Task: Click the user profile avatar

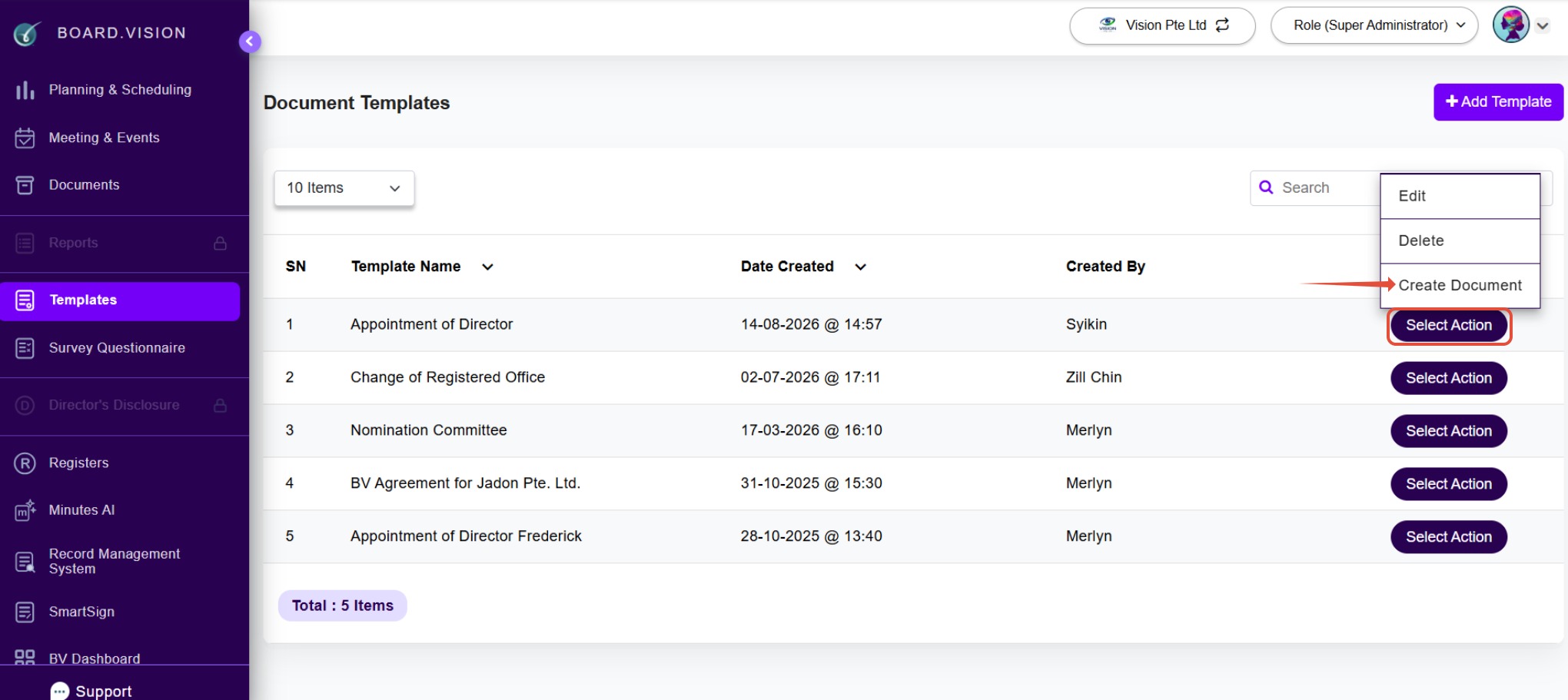Action: click(1510, 25)
